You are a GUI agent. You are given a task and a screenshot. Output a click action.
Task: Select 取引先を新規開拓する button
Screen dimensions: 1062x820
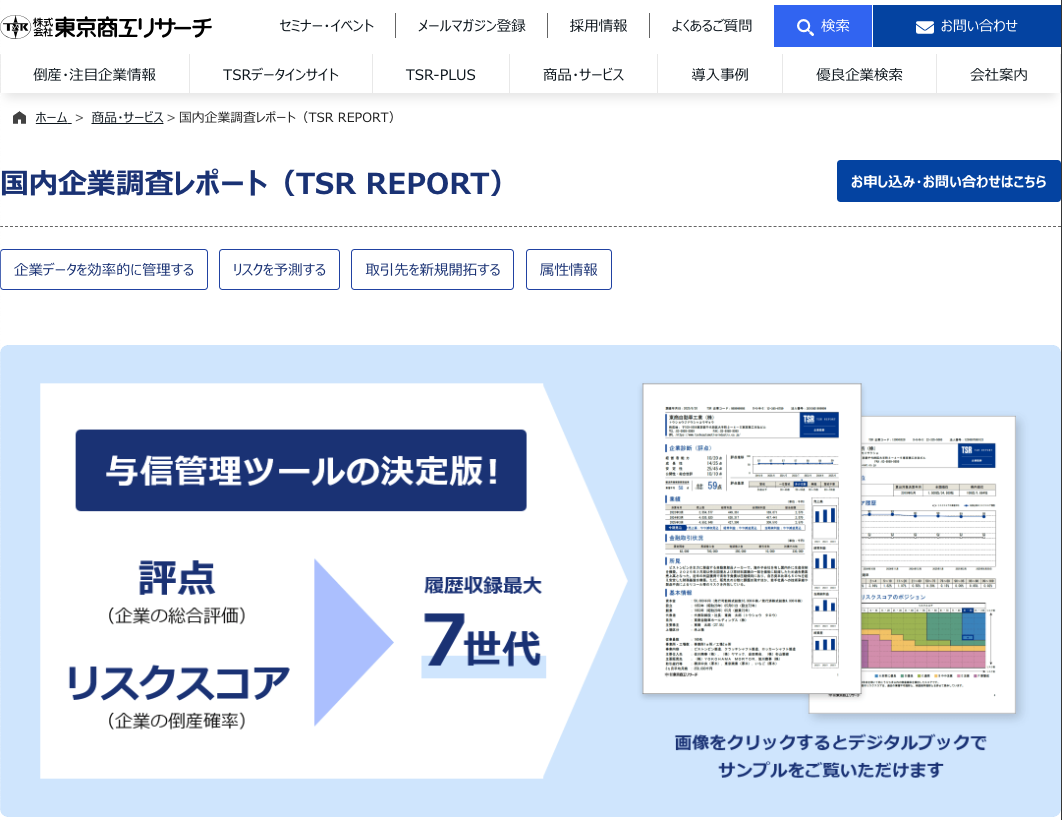click(x=433, y=269)
